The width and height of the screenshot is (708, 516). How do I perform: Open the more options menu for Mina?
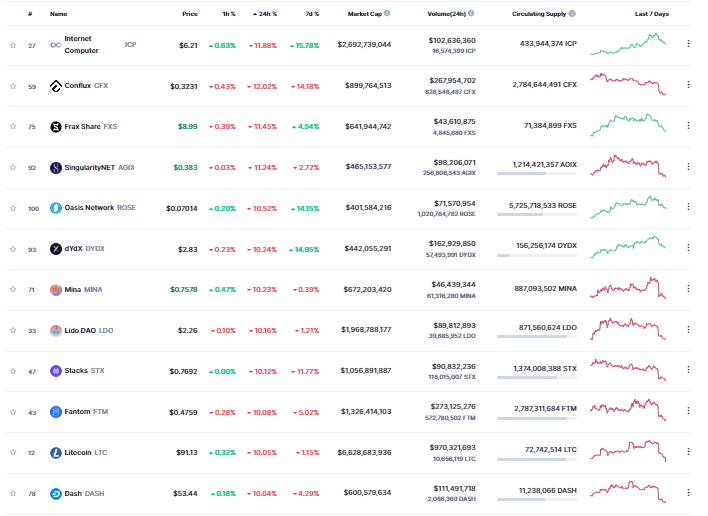(x=688, y=288)
